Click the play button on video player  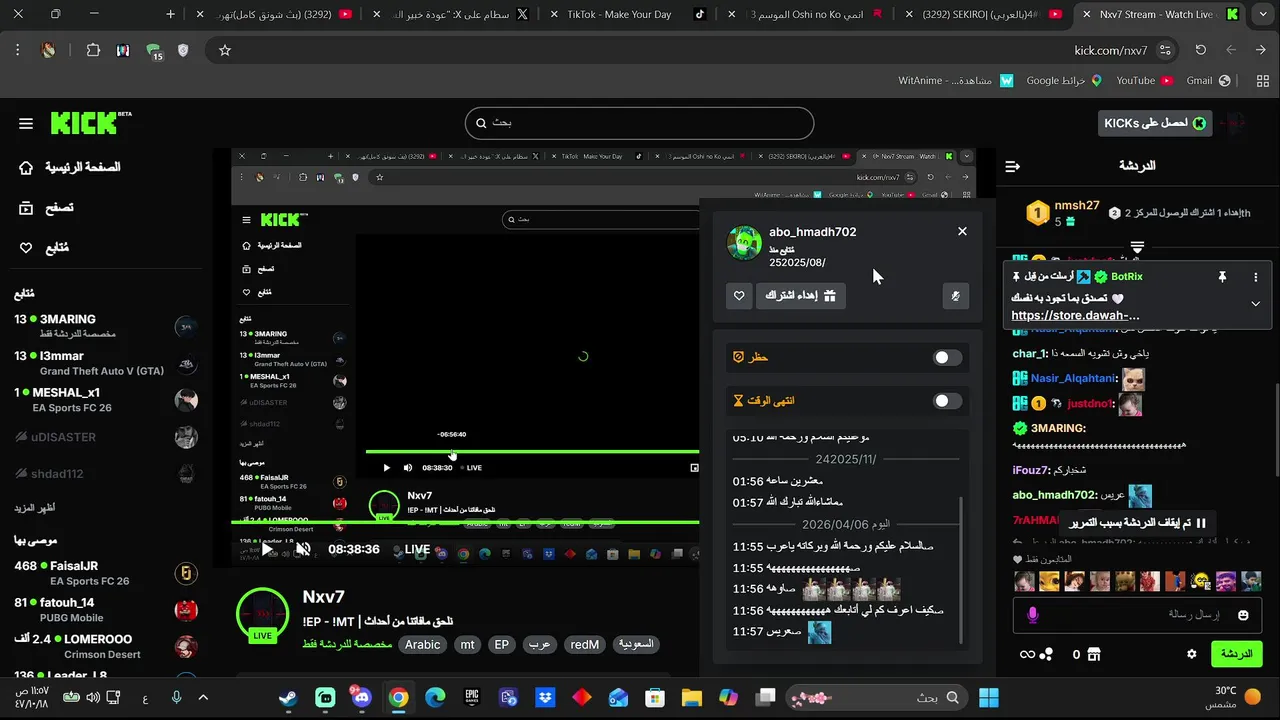click(266, 549)
